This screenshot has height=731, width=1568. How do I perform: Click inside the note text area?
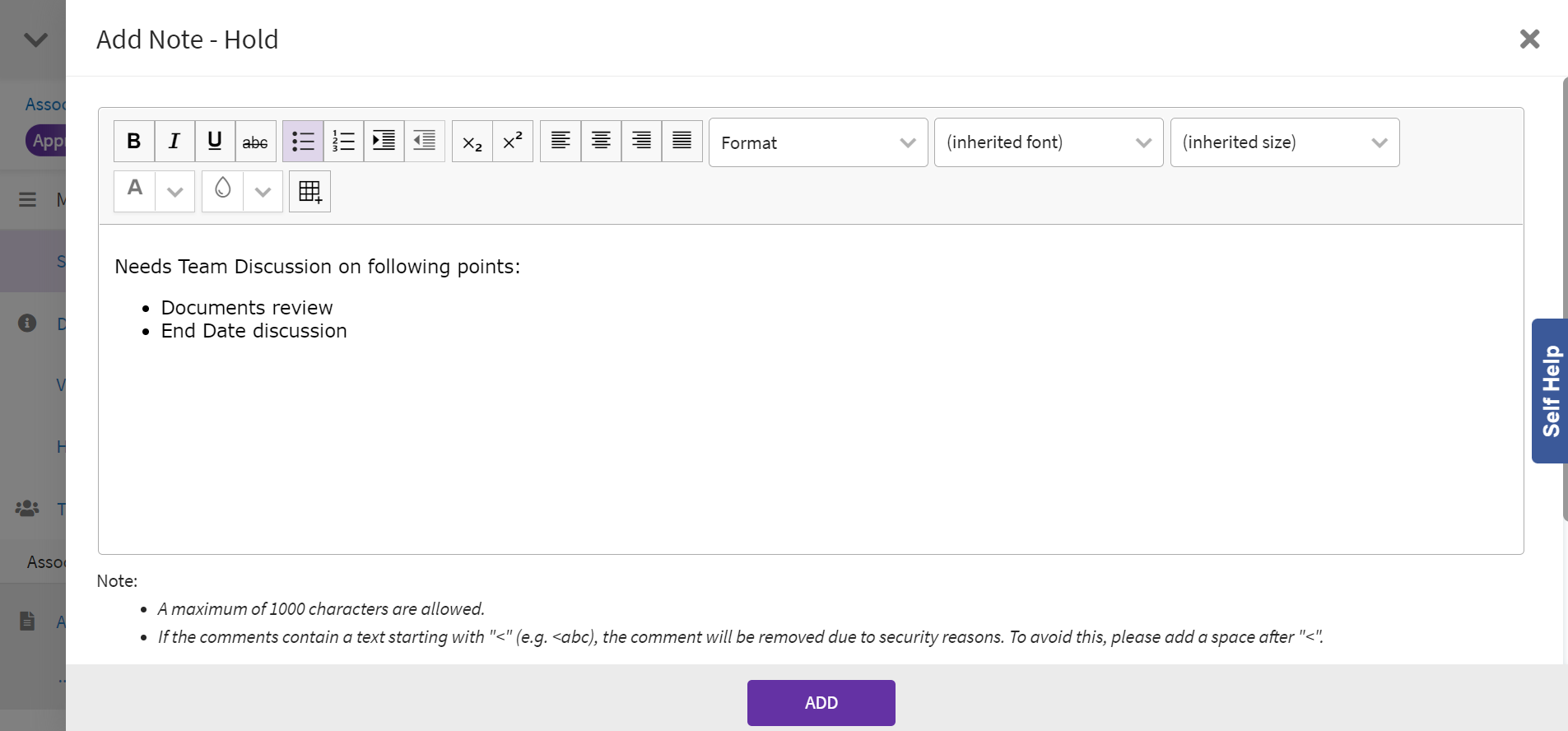point(810,436)
